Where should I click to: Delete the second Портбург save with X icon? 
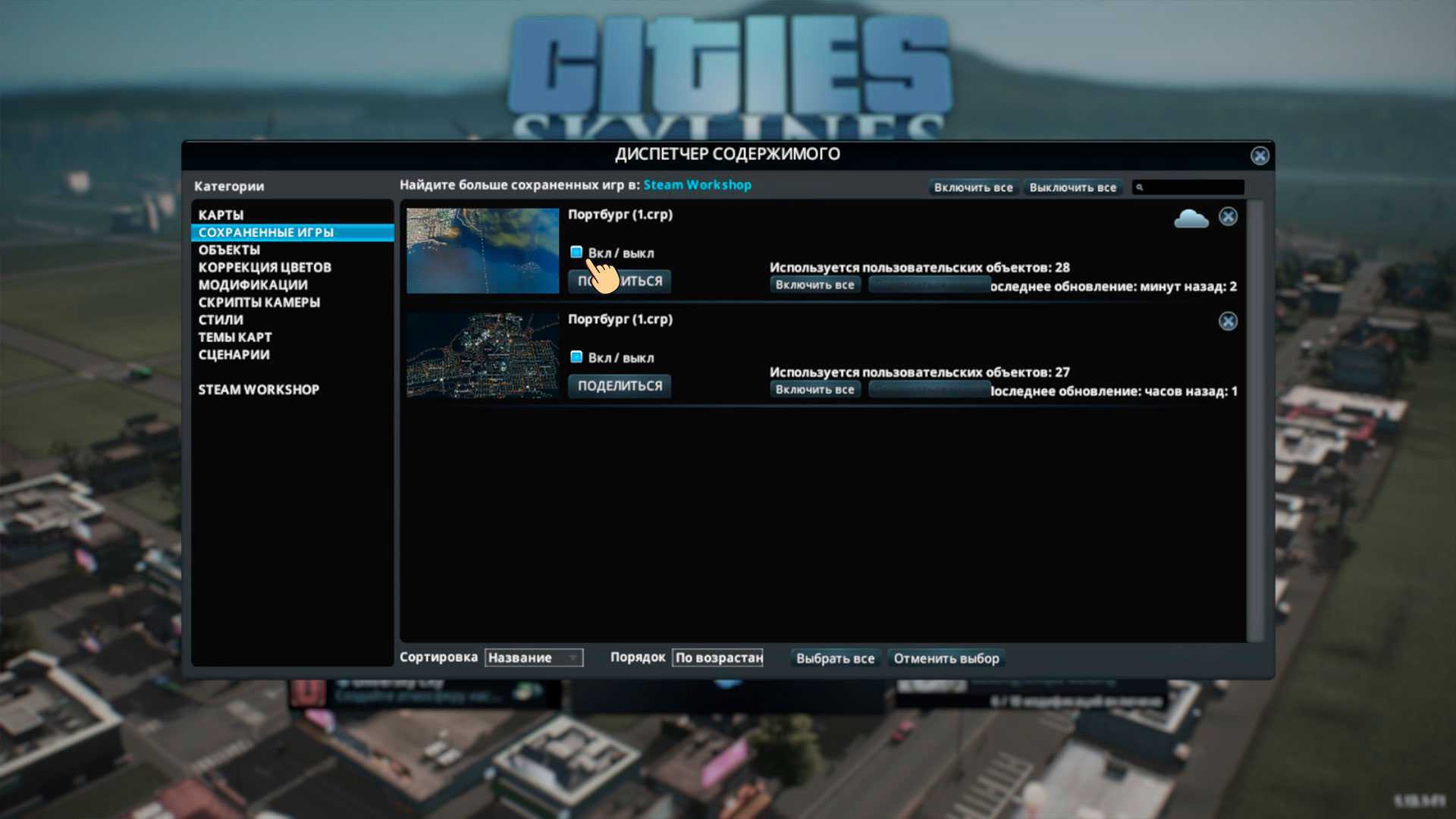pyautogui.click(x=1228, y=322)
